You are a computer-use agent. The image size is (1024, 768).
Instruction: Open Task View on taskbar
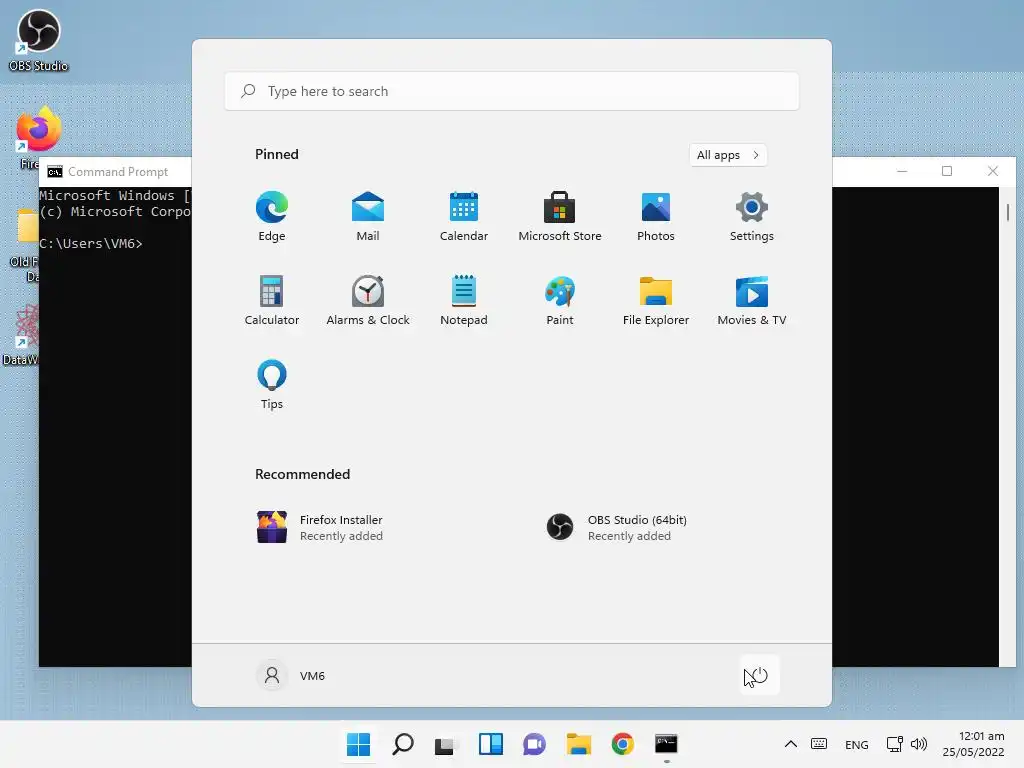coord(446,744)
